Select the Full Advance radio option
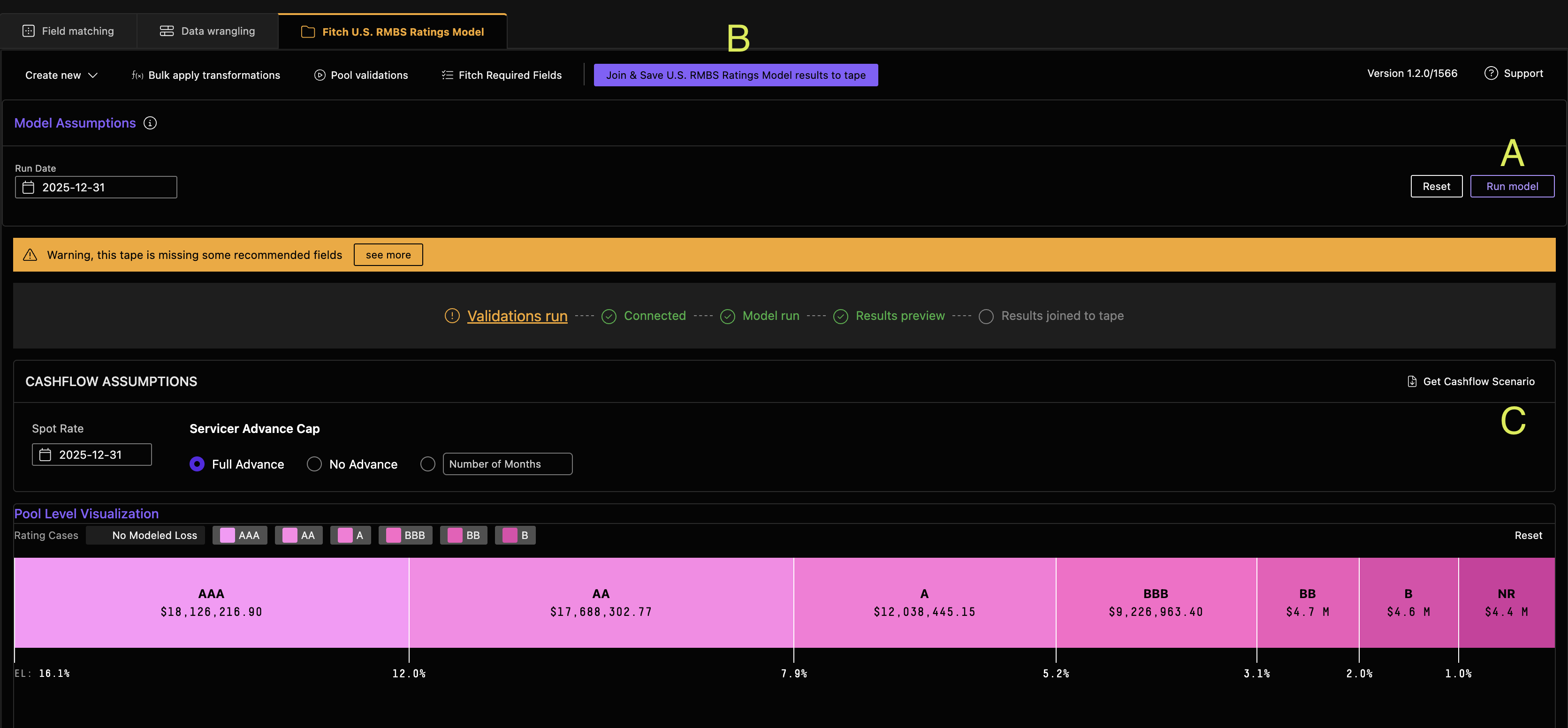This screenshot has width=1568, height=728. point(197,464)
